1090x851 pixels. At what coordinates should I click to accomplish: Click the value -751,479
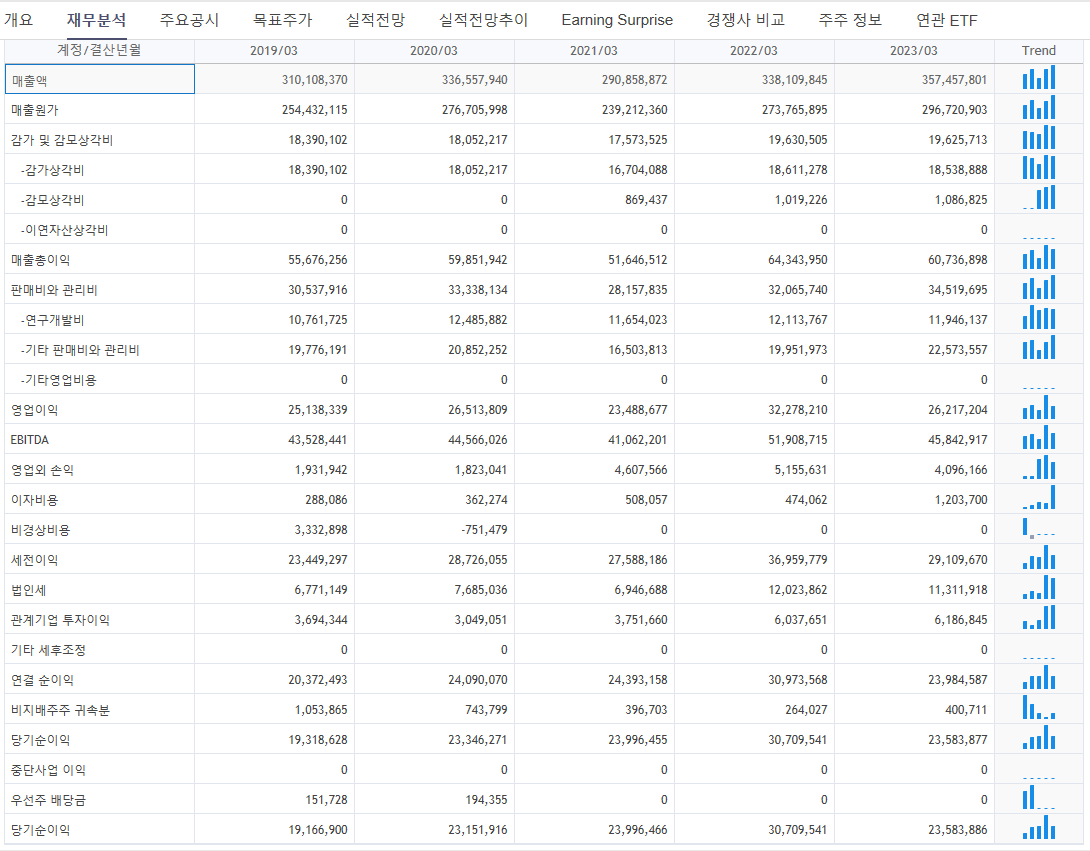(484, 530)
